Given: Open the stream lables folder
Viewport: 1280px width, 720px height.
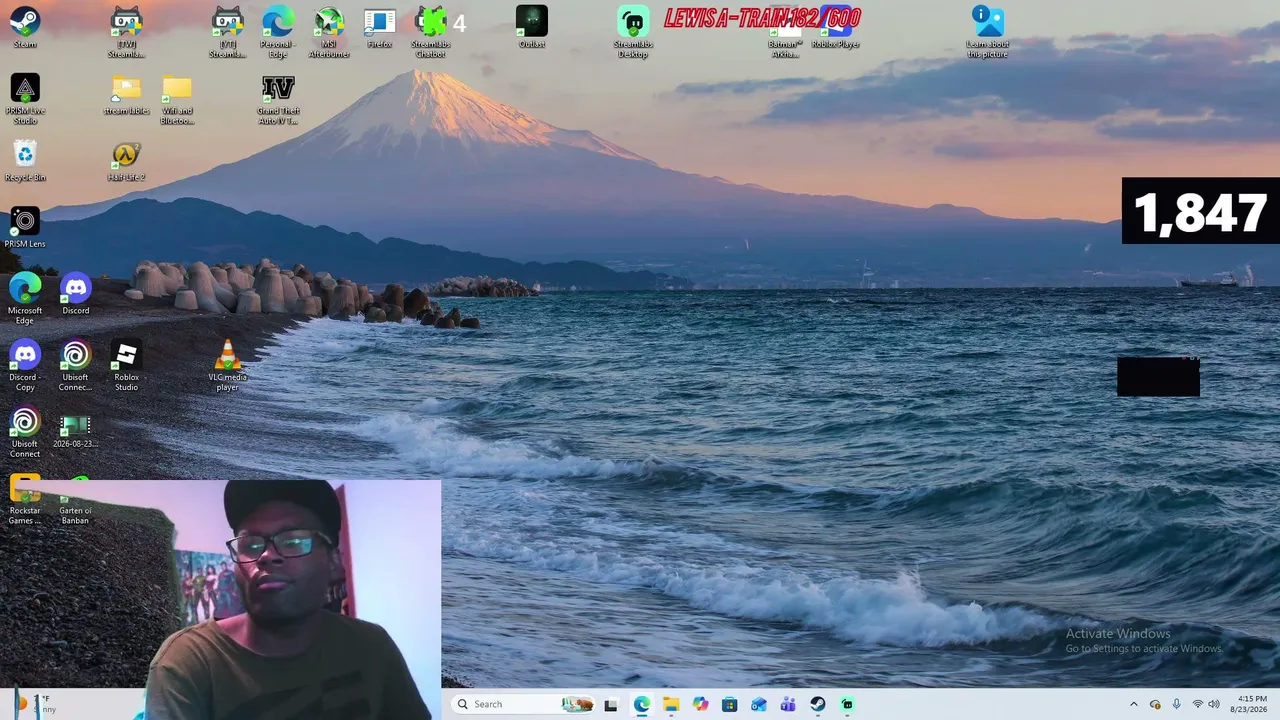Looking at the screenshot, I should coord(126,94).
